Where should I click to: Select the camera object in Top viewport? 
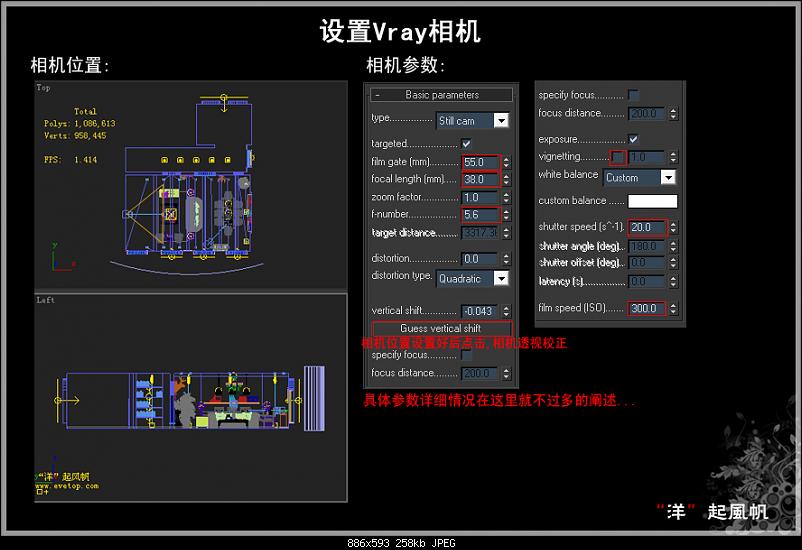click(x=127, y=214)
